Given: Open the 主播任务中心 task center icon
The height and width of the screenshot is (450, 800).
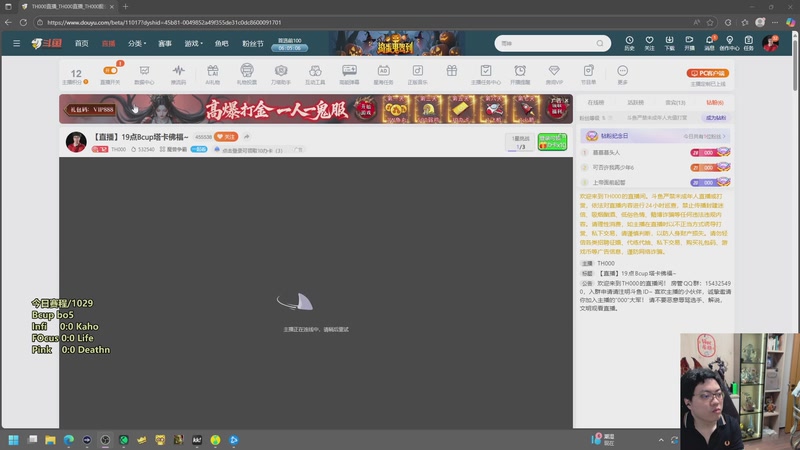Looking at the screenshot, I should pyautogui.click(x=486, y=73).
